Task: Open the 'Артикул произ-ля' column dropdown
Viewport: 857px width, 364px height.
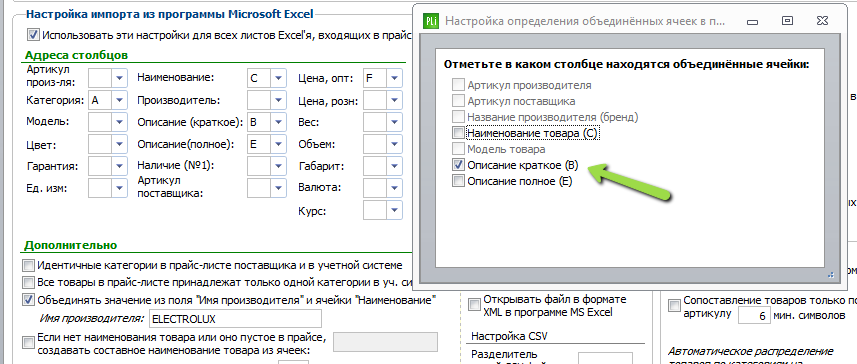Action: 119,79
